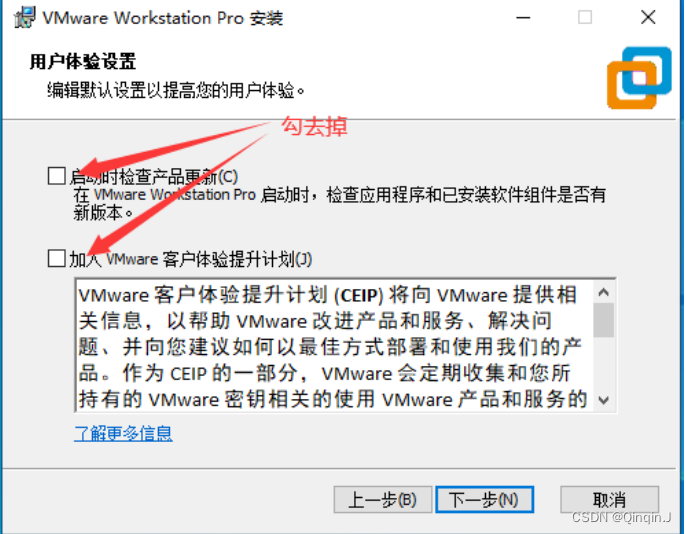Minimize the VMware Workstation Pro installer window
Screen dimensions: 686x534
(x=523, y=18)
